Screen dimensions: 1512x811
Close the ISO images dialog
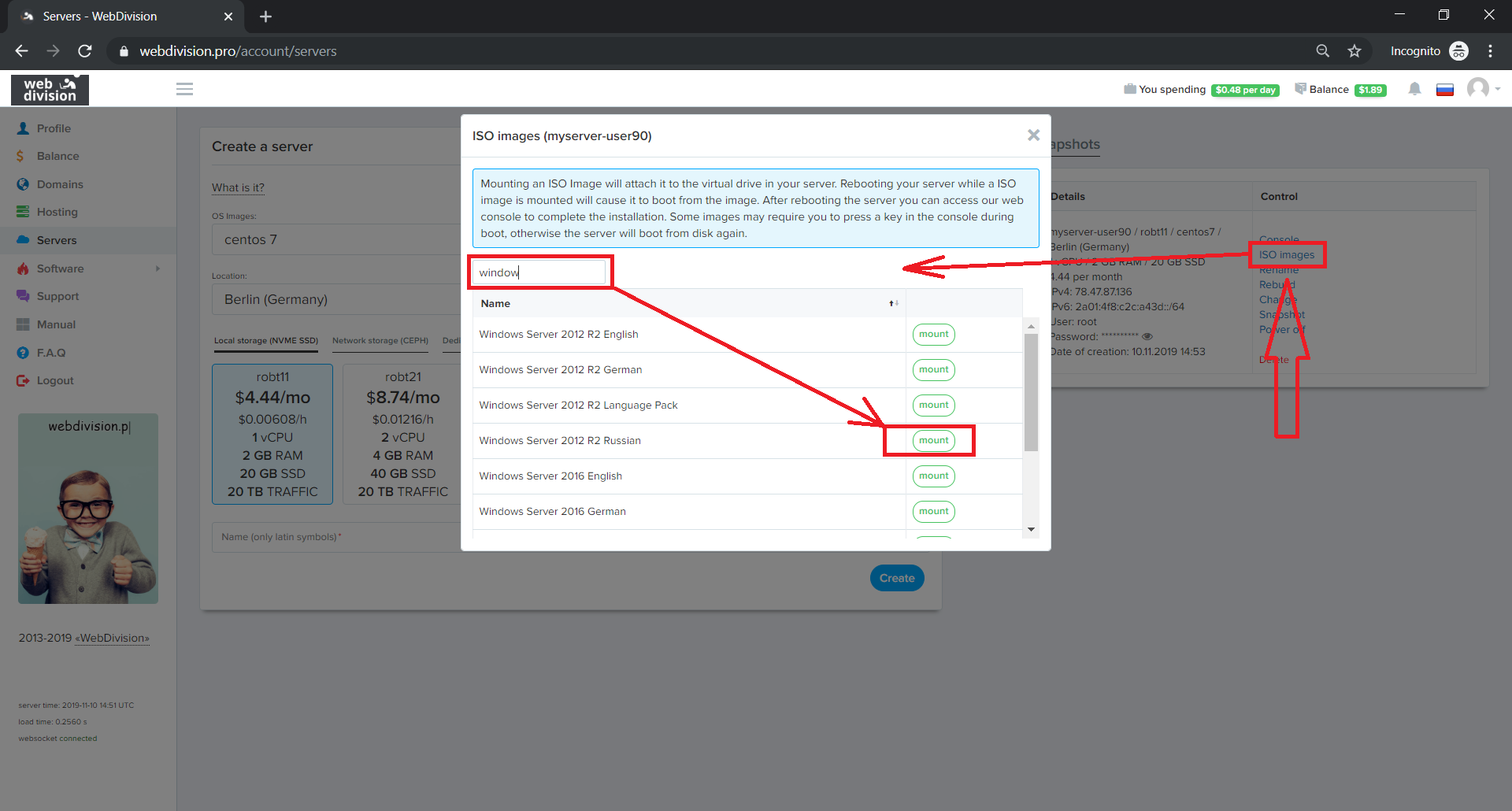[1033, 135]
